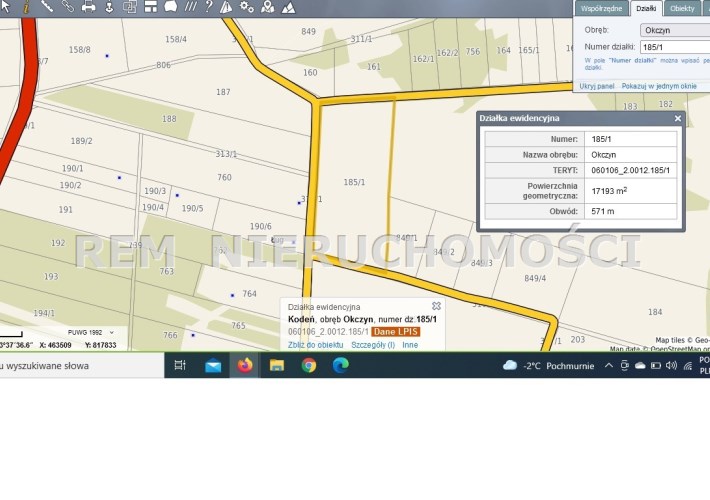710x500 pixels.
Task: Click the Ukryj panel link
Action: coord(596,86)
